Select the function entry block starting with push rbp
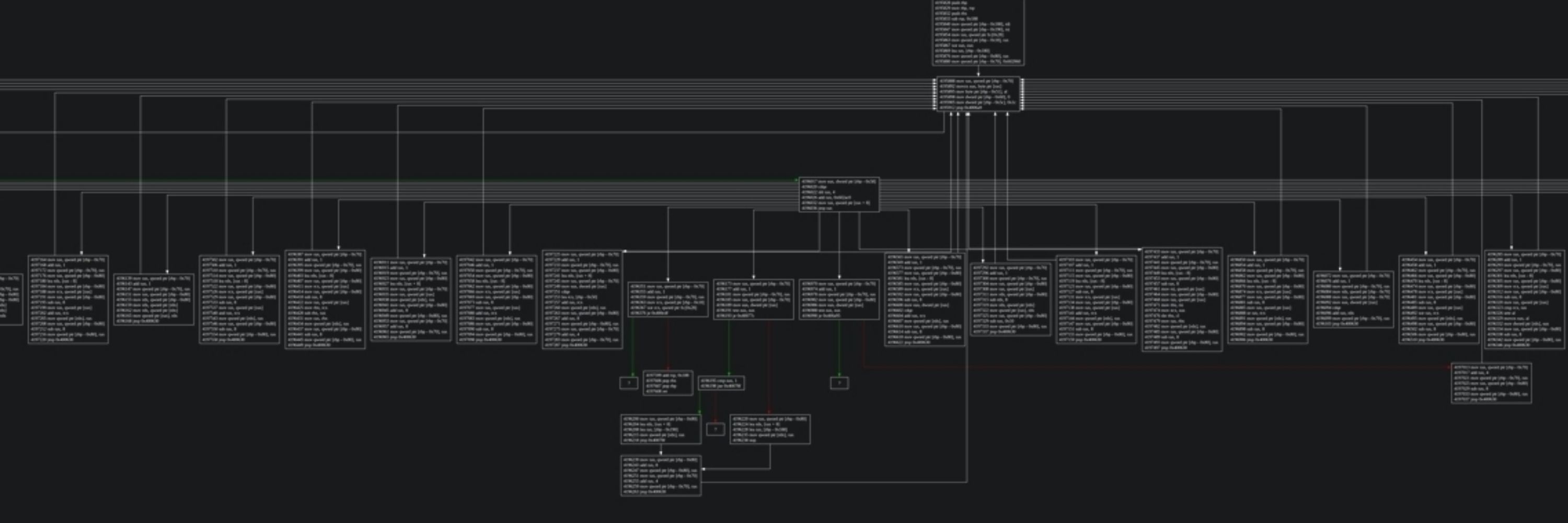 pos(978,32)
